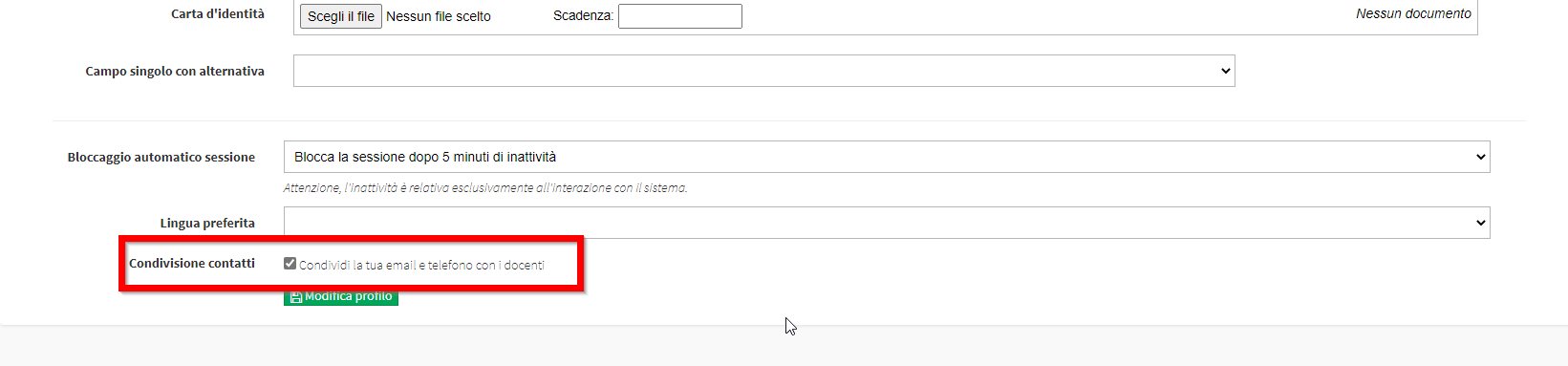Click the Scegli il file button
The image size is (1568, 366).
click(x=341, y=16)
